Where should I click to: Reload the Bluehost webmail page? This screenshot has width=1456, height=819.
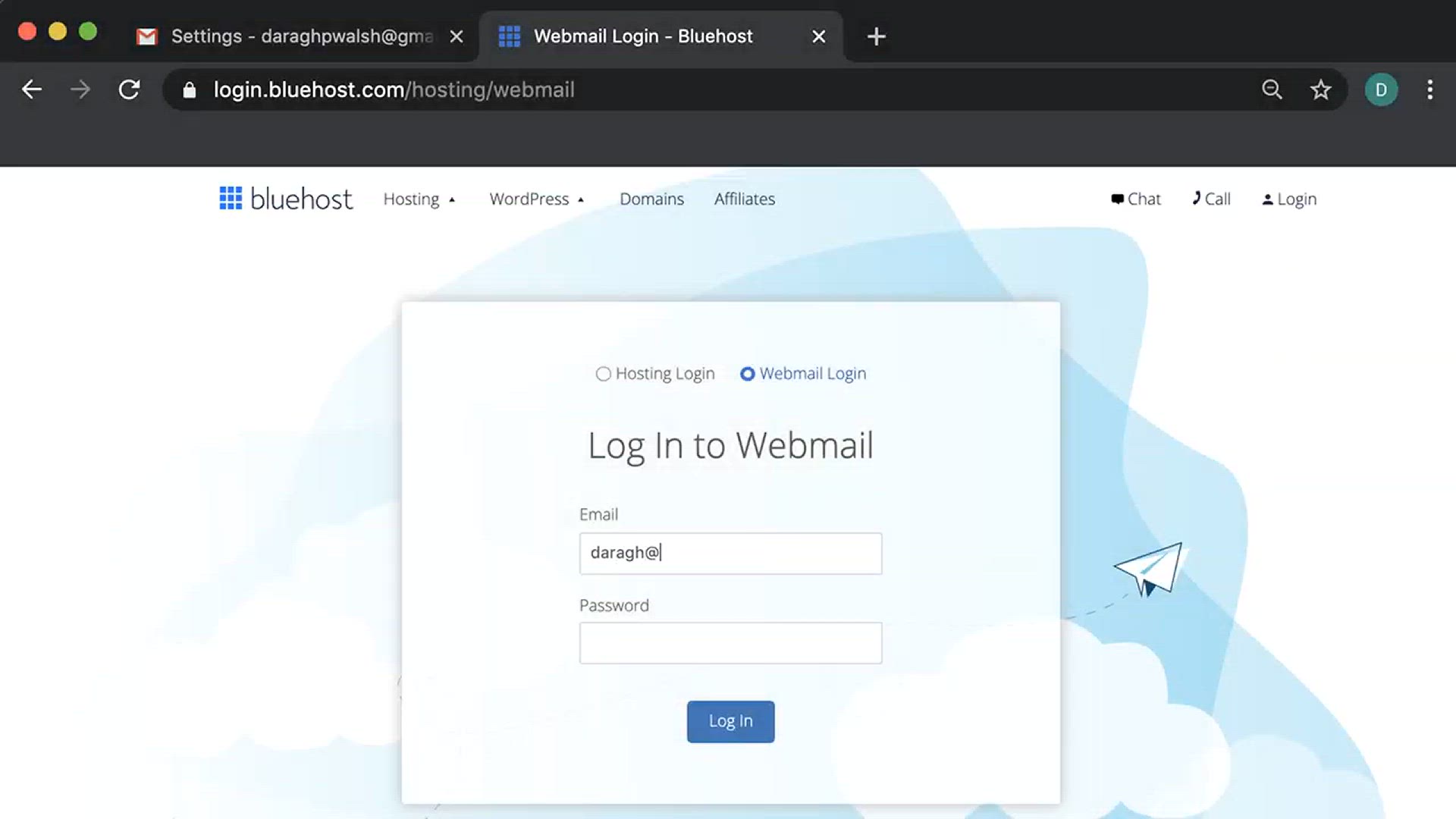129,89
